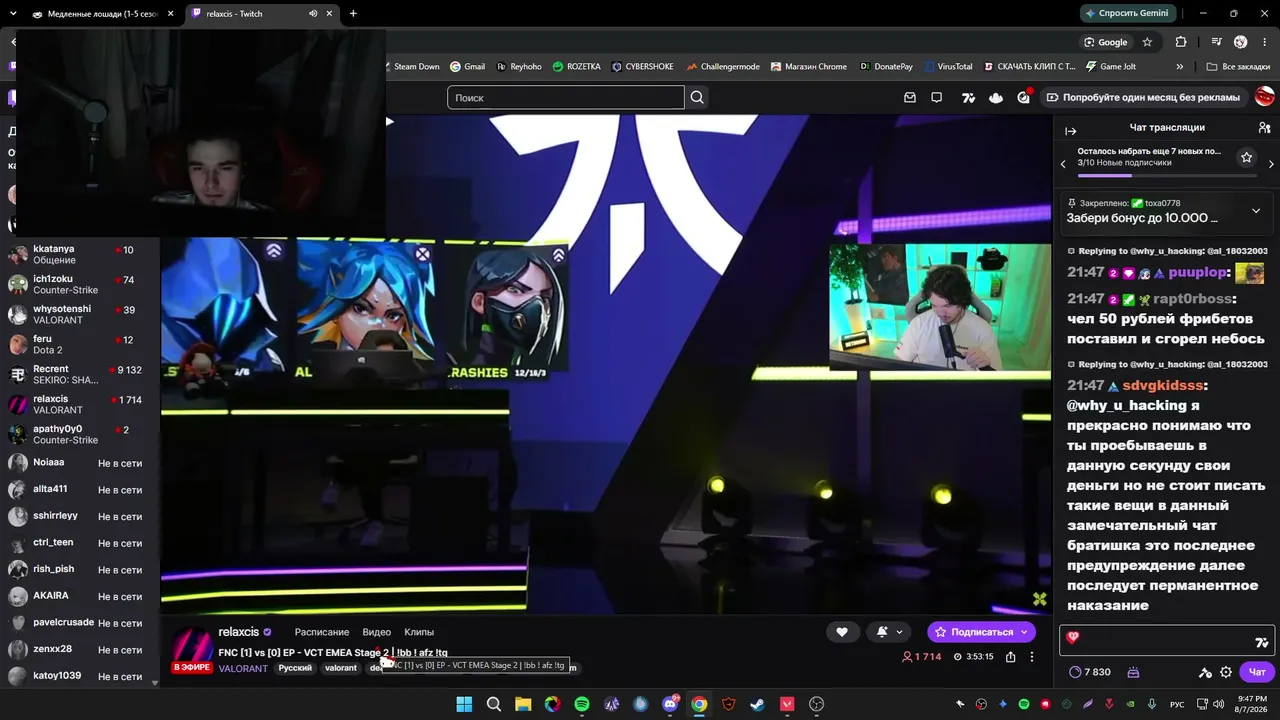Click Спросить Gemini button
This screenshot has width=1280, height=720.
point(1126,13)
